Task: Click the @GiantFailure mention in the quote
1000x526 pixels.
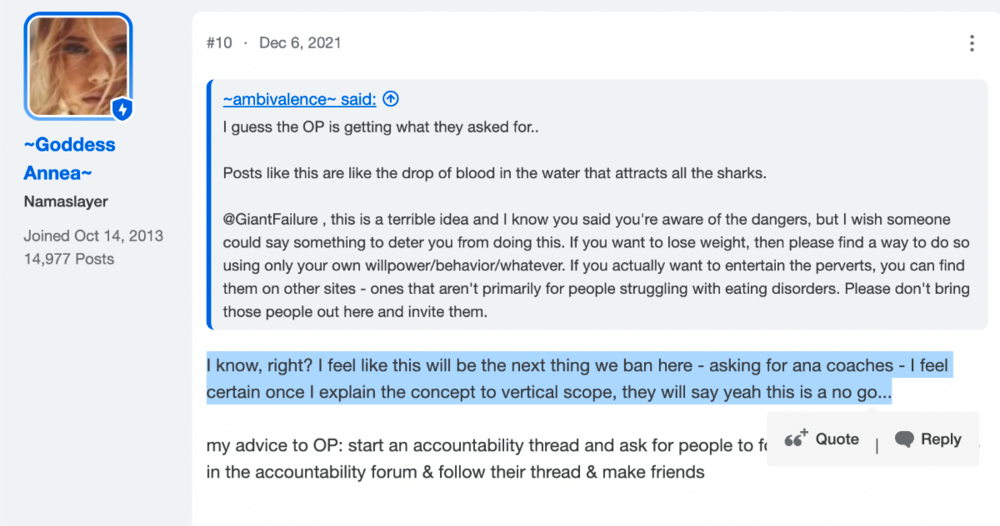Action: [x=270, y=219]
